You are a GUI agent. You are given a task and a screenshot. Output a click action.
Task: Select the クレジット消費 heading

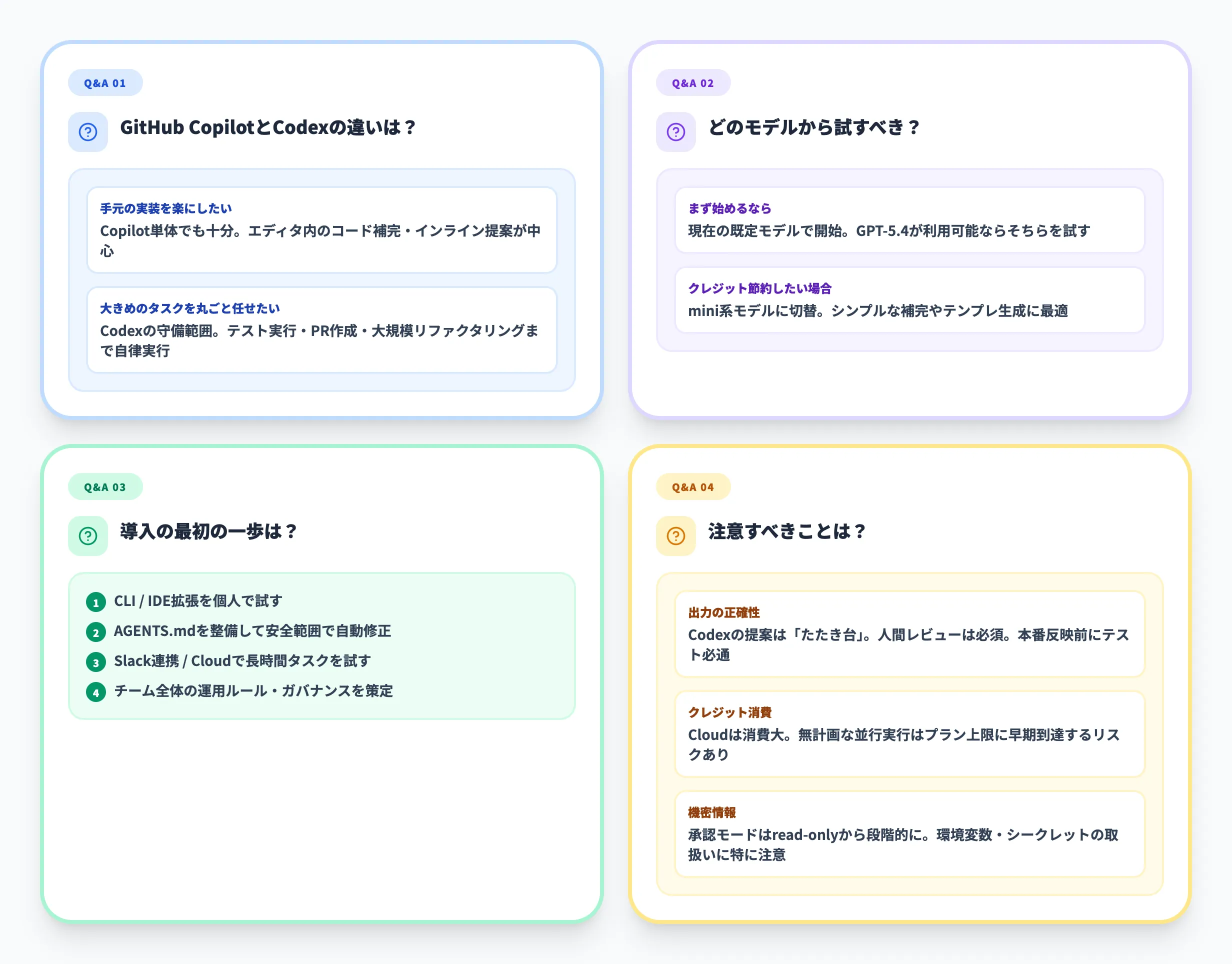[731, 712]
